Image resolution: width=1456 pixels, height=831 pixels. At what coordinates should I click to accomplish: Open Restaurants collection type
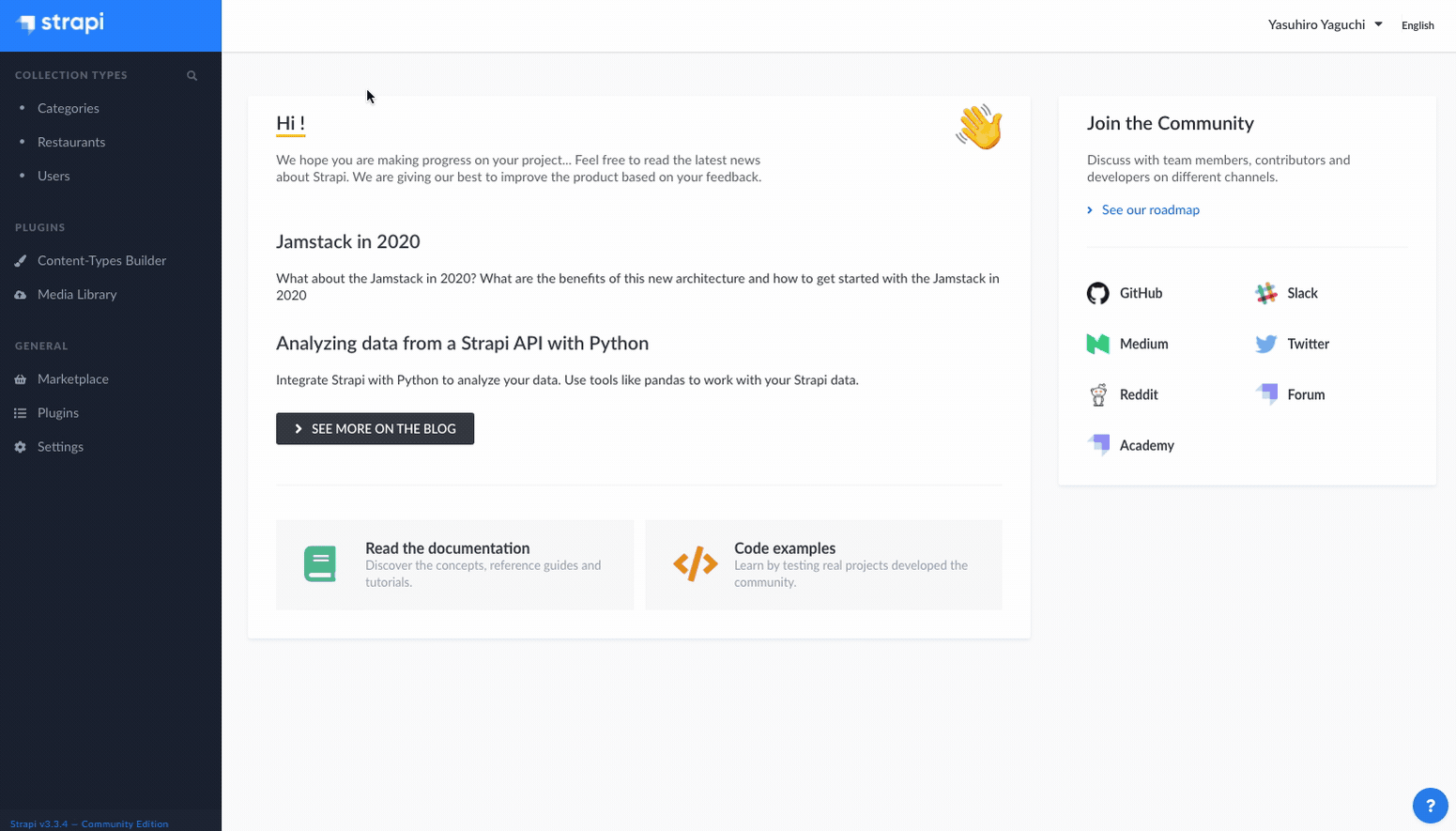coord(71,142)
